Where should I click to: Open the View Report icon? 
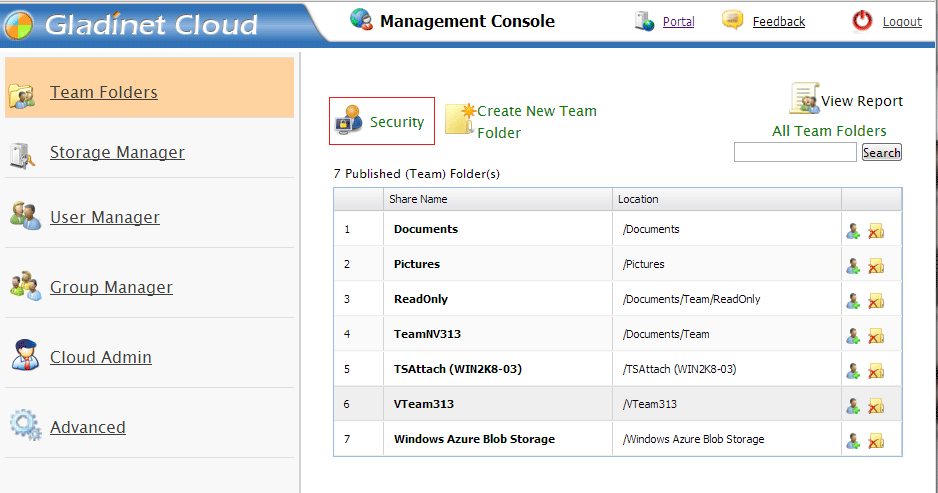pyautogui.click(x=804, y=99)
